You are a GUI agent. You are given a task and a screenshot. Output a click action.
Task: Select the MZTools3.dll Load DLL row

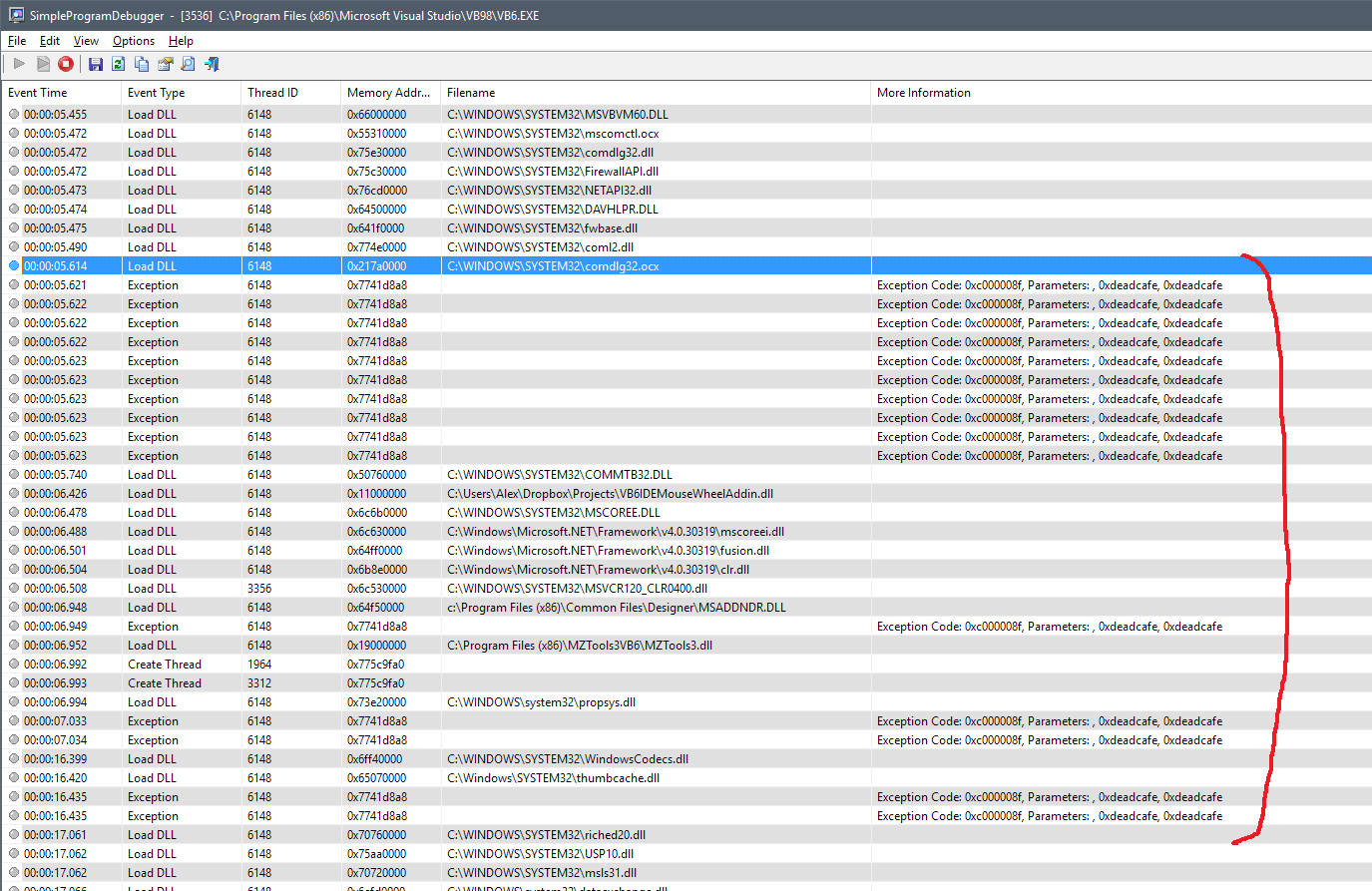pyautogui.click(x=686, y=646)
